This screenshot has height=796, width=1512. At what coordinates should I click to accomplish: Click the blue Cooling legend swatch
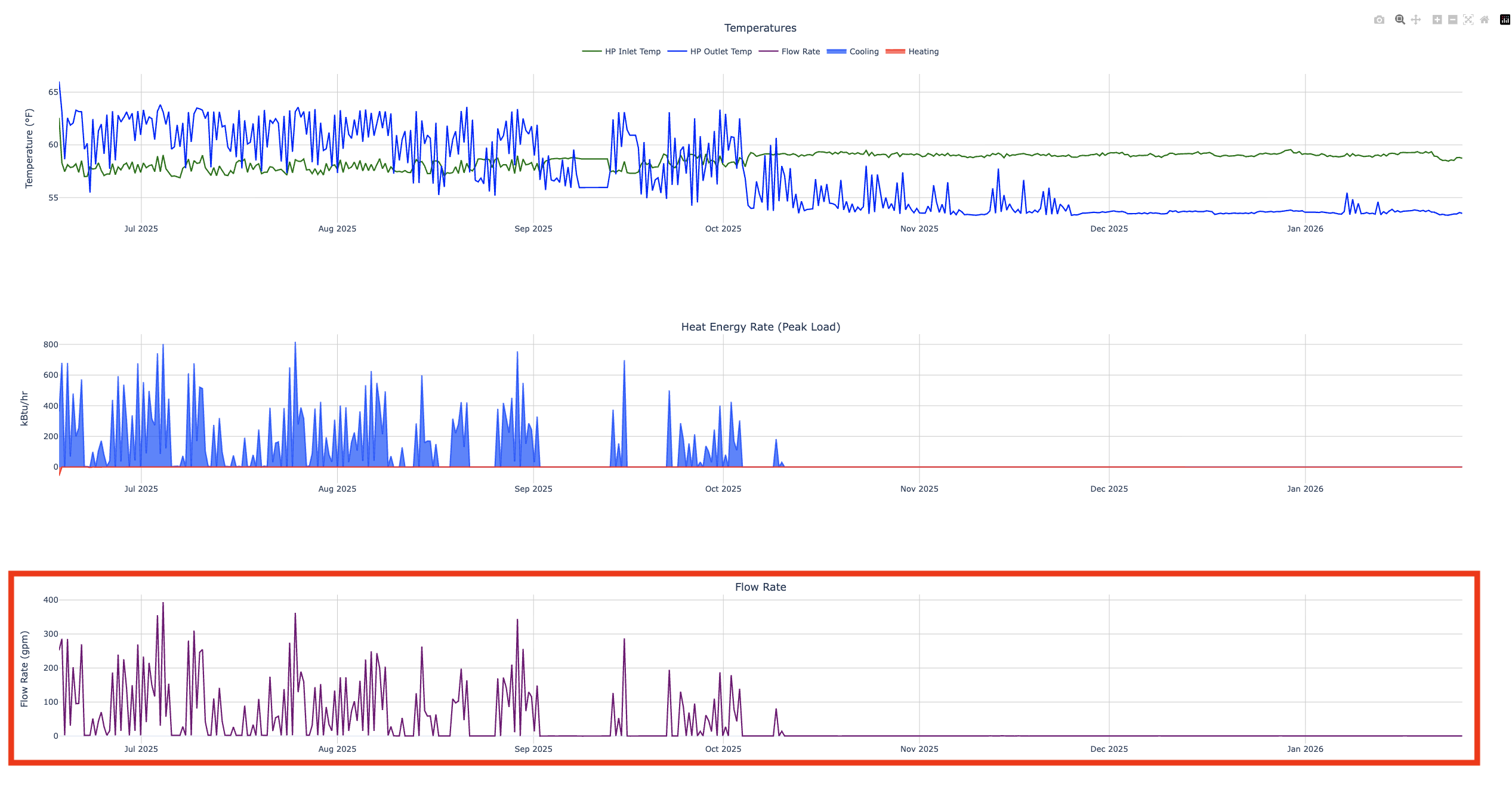tap(837, 52)
